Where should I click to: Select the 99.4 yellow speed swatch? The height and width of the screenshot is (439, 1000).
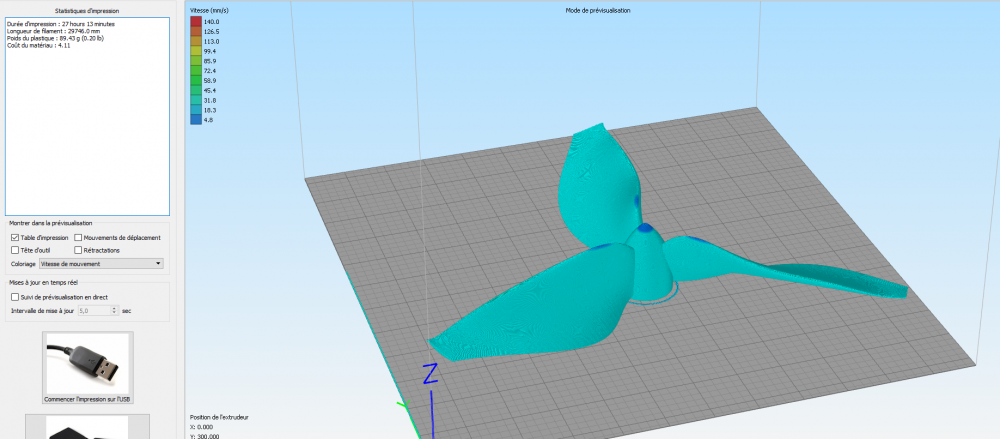coord(196,51)
